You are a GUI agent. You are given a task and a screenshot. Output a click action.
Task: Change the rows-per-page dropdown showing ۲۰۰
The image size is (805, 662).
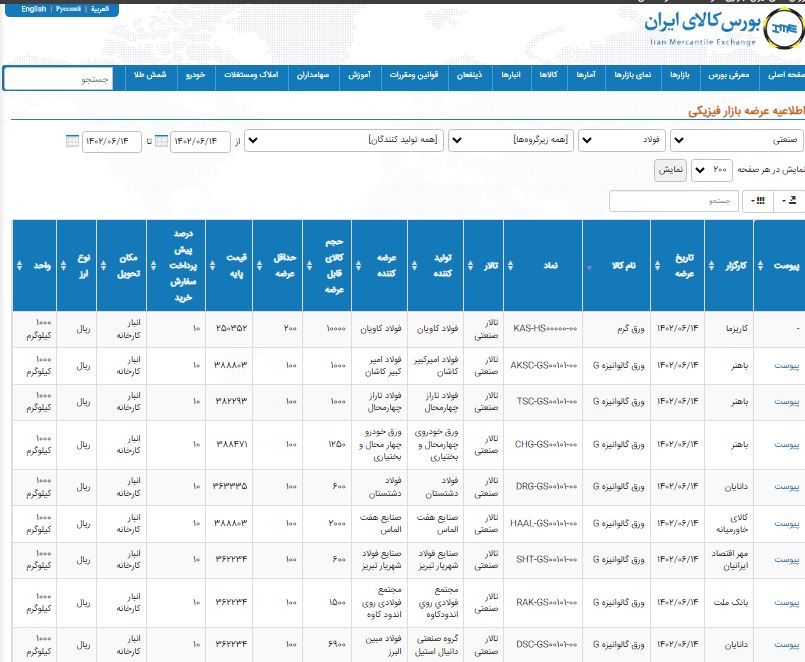point(712,170)
